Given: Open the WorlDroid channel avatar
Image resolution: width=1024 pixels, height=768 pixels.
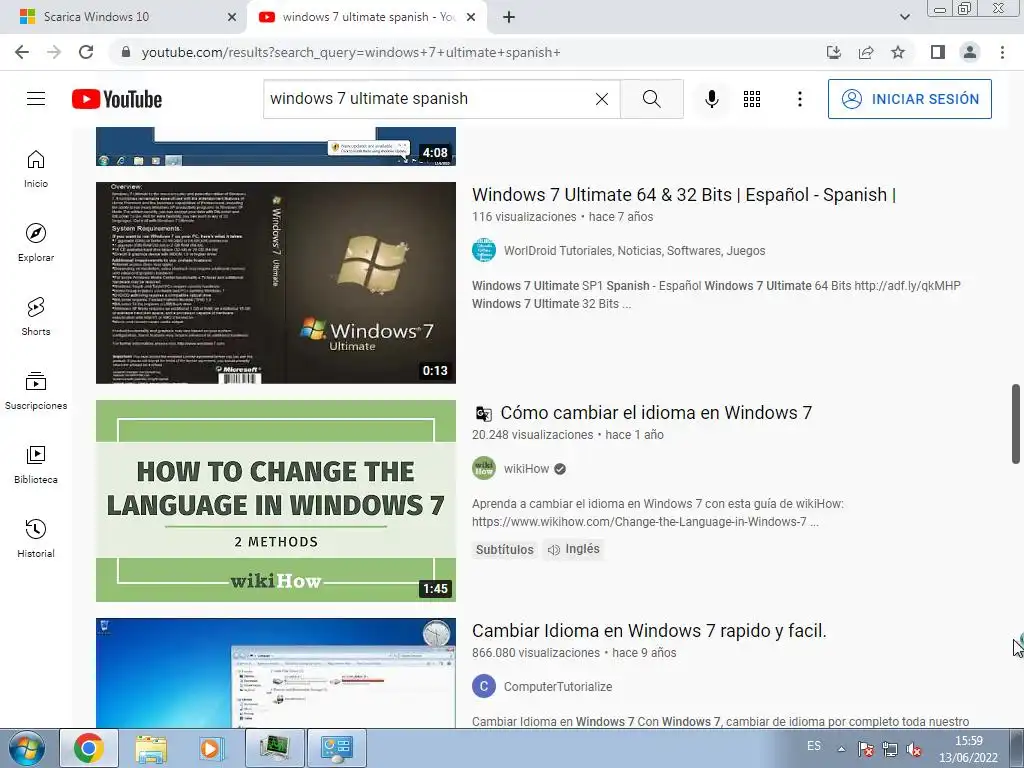Looking at the screenshot, I should 484,250.
